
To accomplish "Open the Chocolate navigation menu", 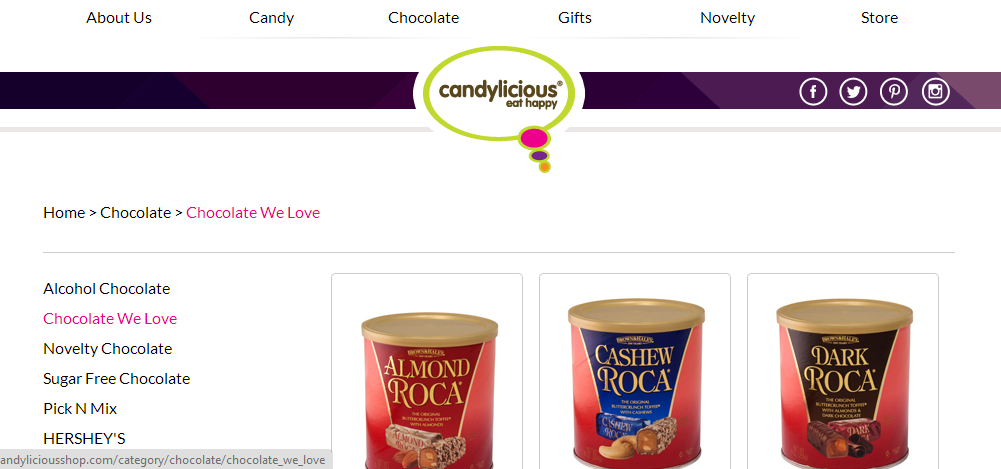I will point(423,18).
